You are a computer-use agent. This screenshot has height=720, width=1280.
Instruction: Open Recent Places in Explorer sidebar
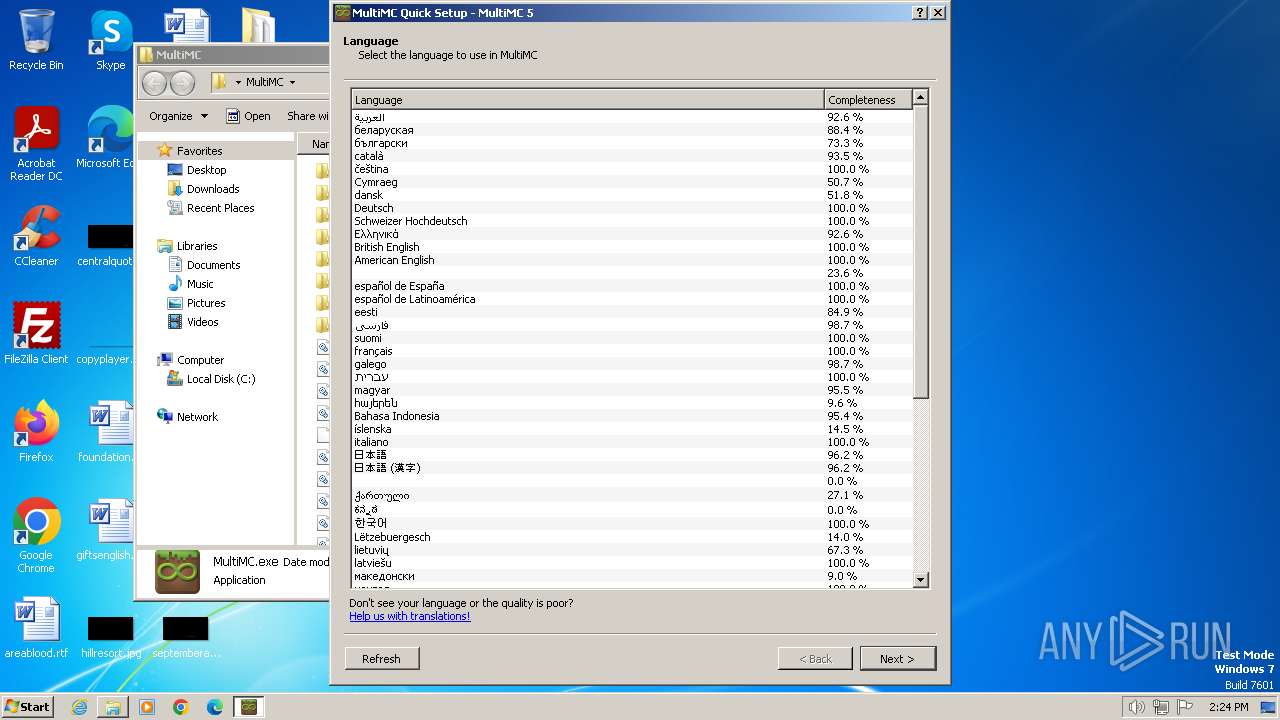tap(220, 208)
